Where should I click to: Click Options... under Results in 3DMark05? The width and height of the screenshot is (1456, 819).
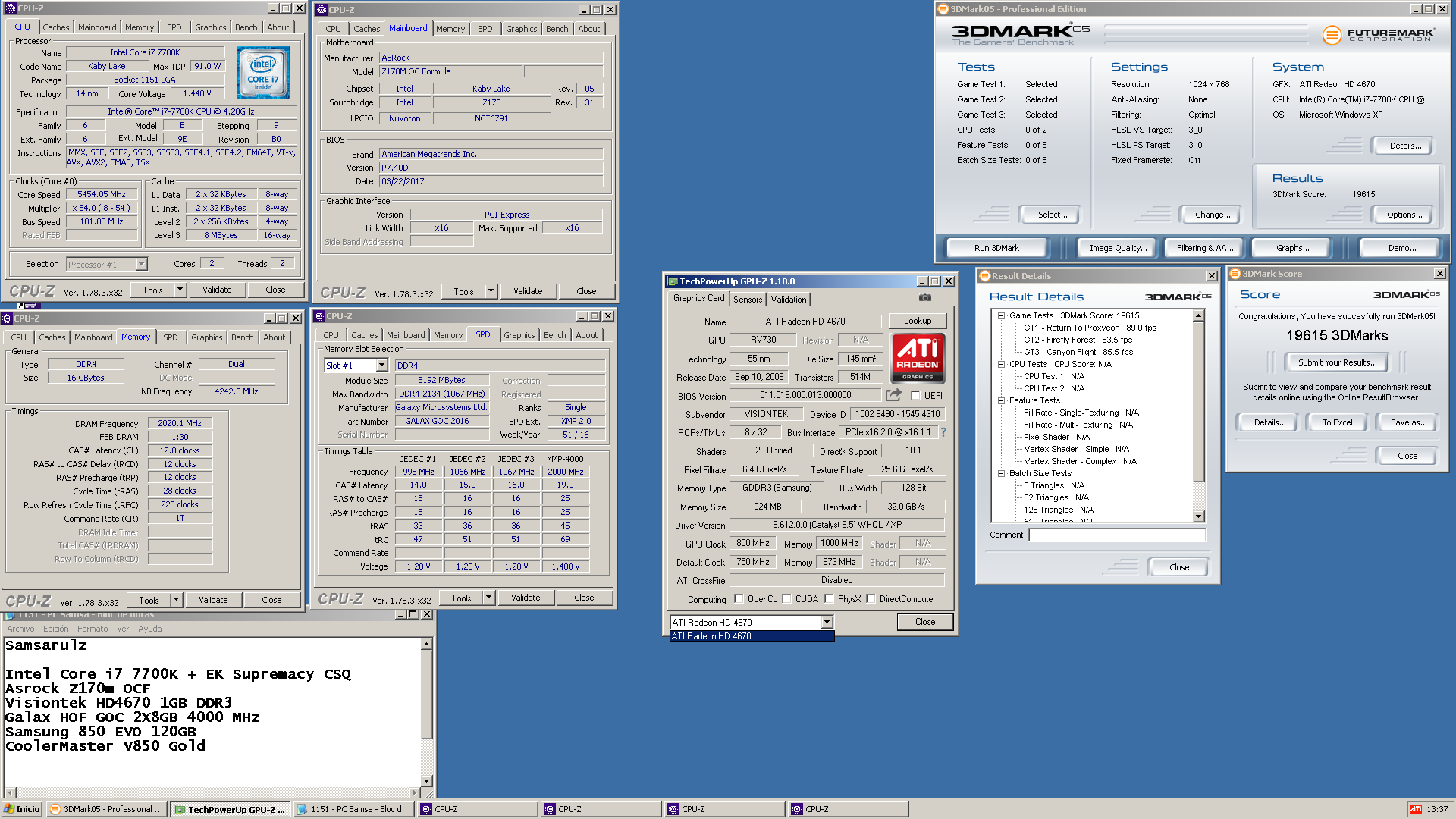tap(1404, 215)
